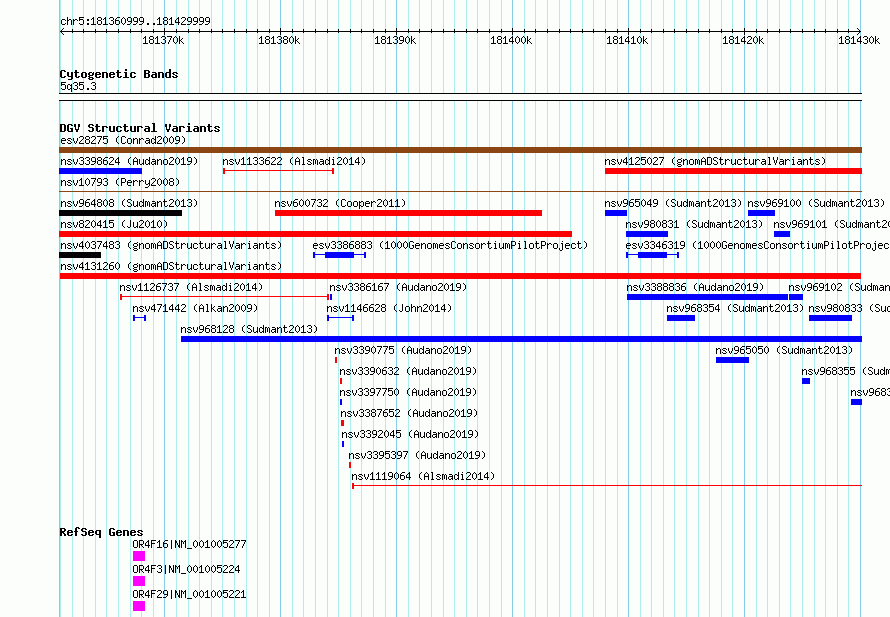The width and height of the screenshot is (890, 617).
Task: Click the red nsv600732 variant bar
Action: coord(408,213)
